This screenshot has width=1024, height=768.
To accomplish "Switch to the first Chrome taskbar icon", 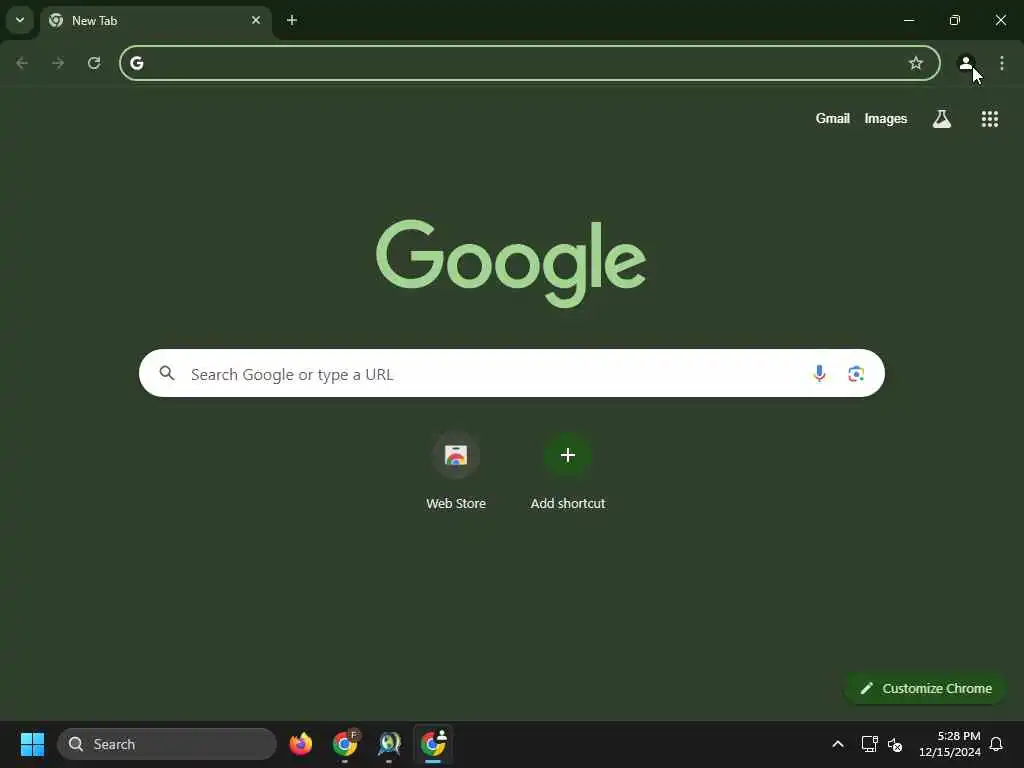I will (x=345, y=744).
